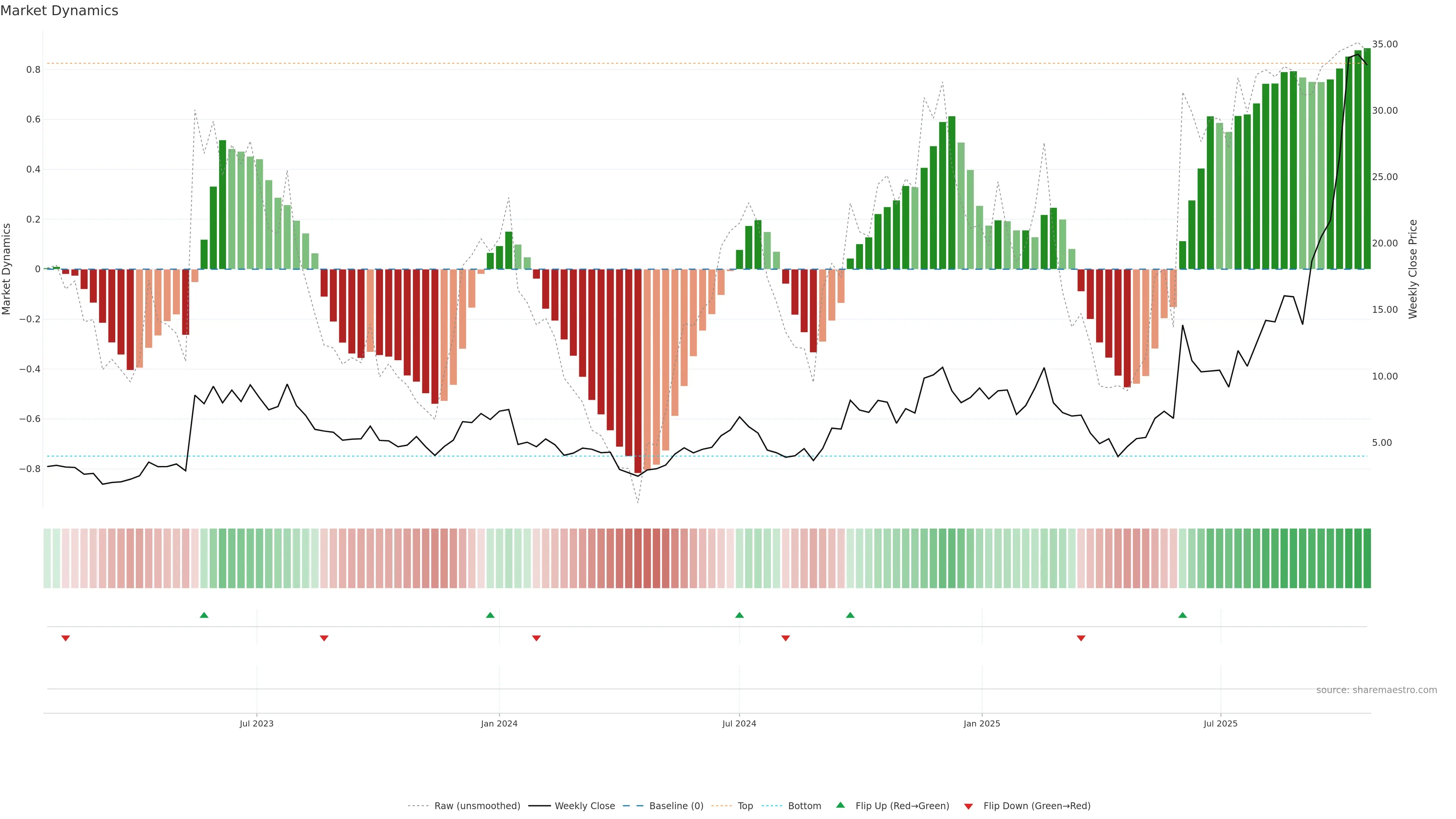Toggle the Top legend entry
This screenshot has width=1456, height=819.
click(745, 806)
